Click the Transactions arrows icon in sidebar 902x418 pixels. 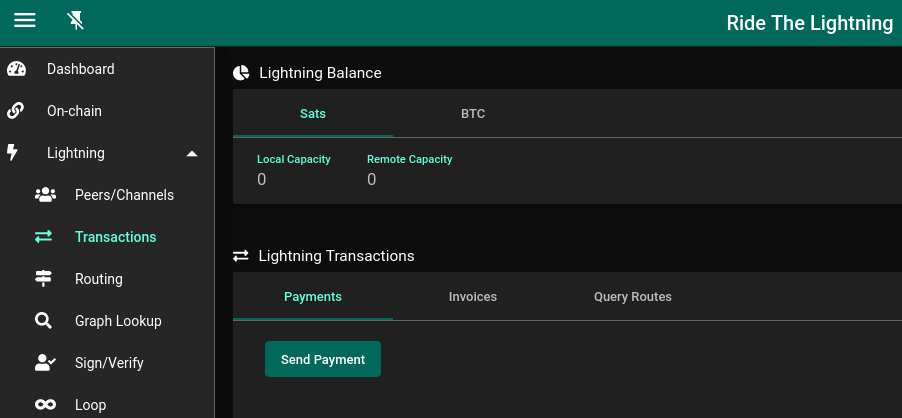[x=44, y=237]
